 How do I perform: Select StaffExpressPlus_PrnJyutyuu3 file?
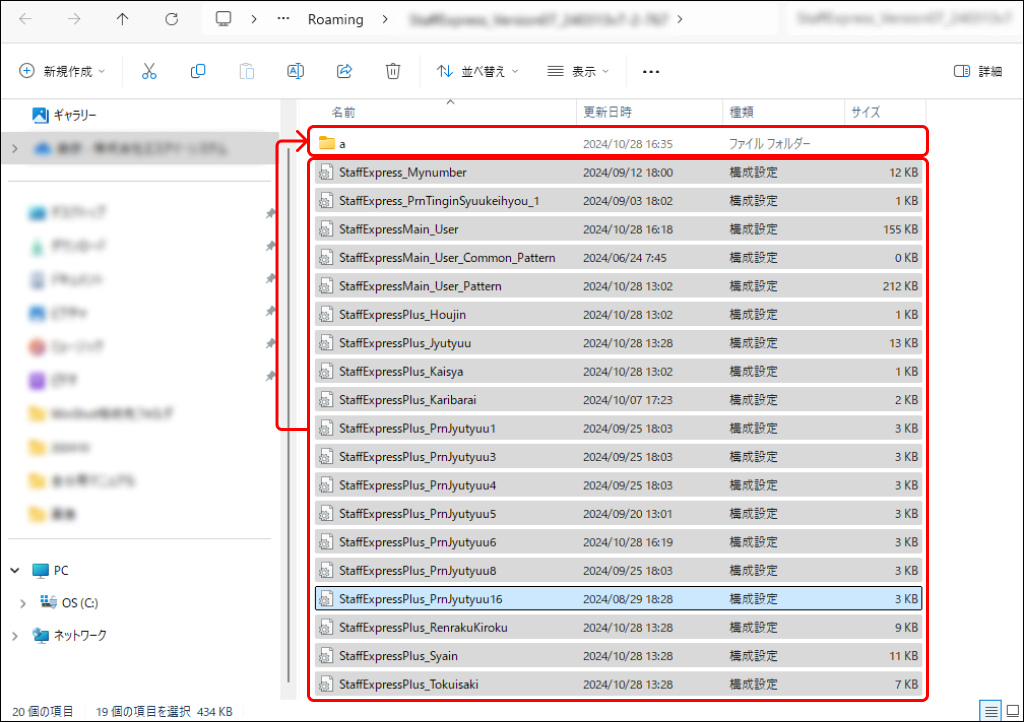click(618, 457)
